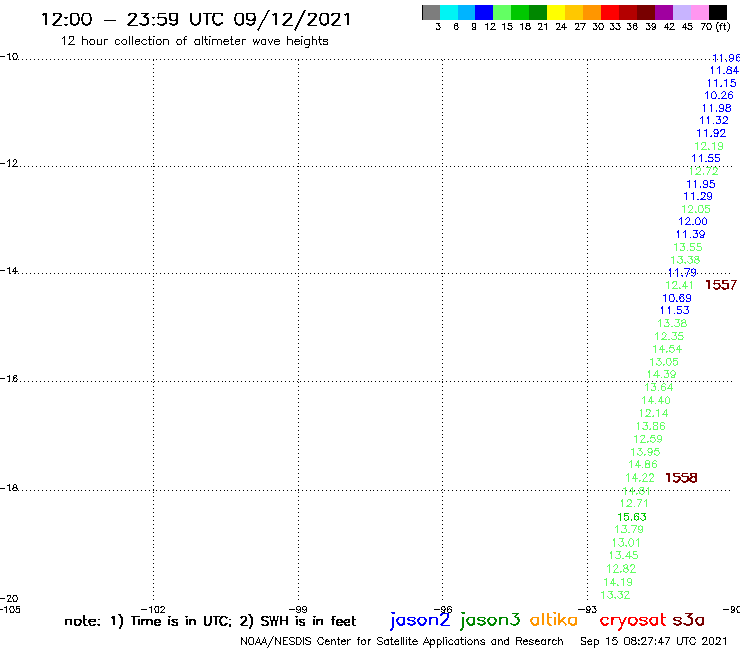Click the NOAA/NESDIS Center credit line
Screen dimensions: 740x650
click(x=402, y=642)
